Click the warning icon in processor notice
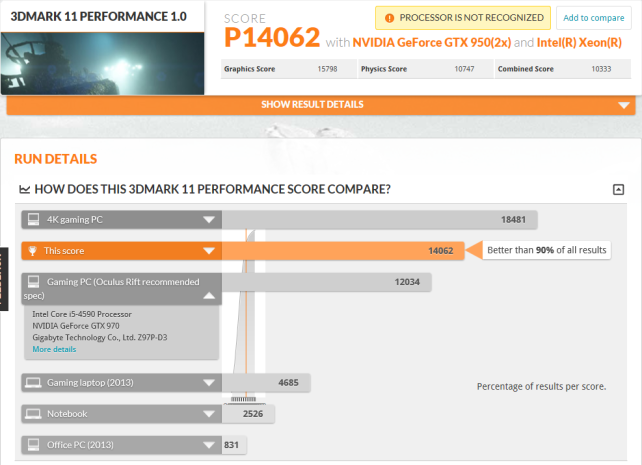Screen dimensions: 642x465 (x=389, y=18)
